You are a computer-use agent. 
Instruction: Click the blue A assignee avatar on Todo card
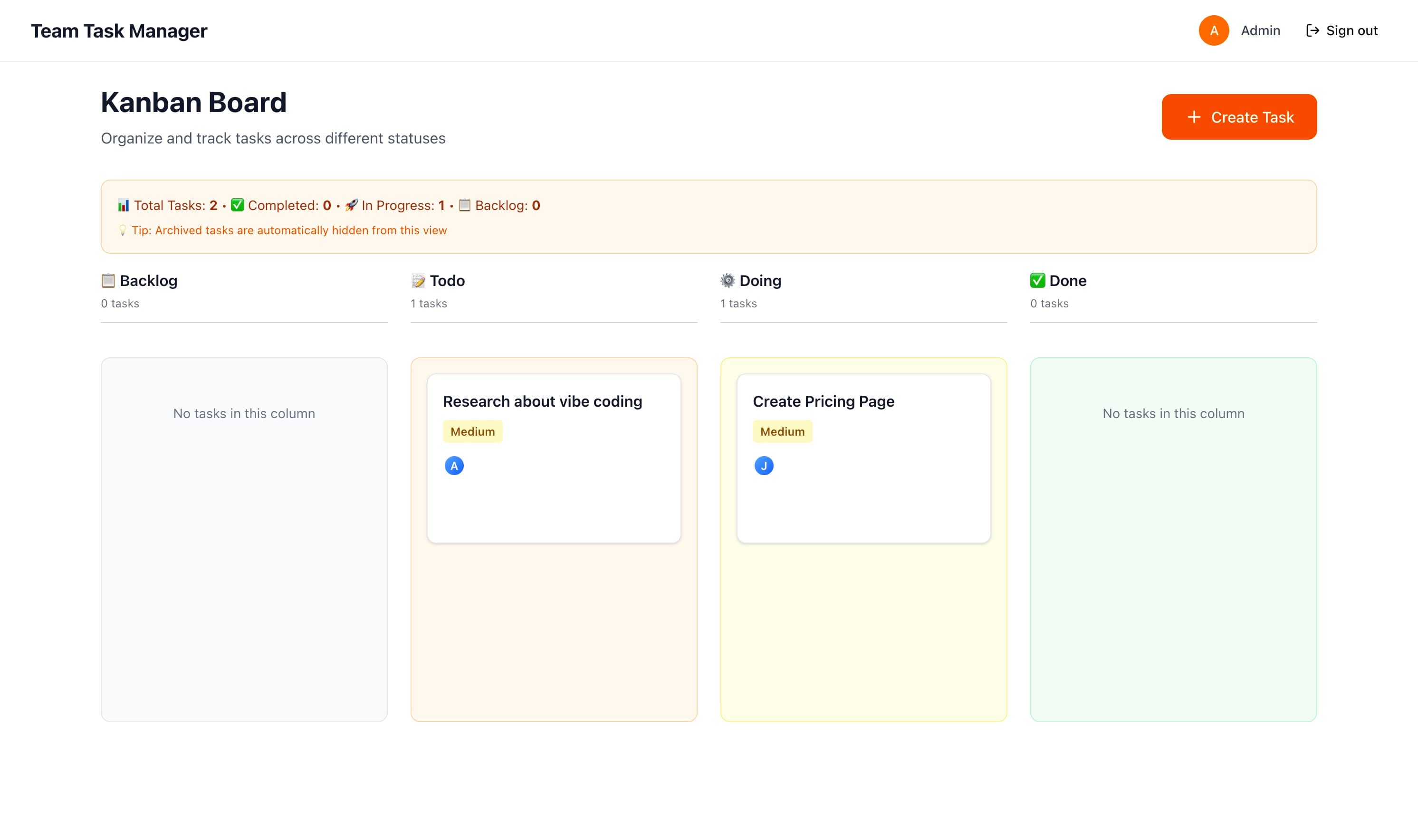pyautogui.click(x=454, y=465)
